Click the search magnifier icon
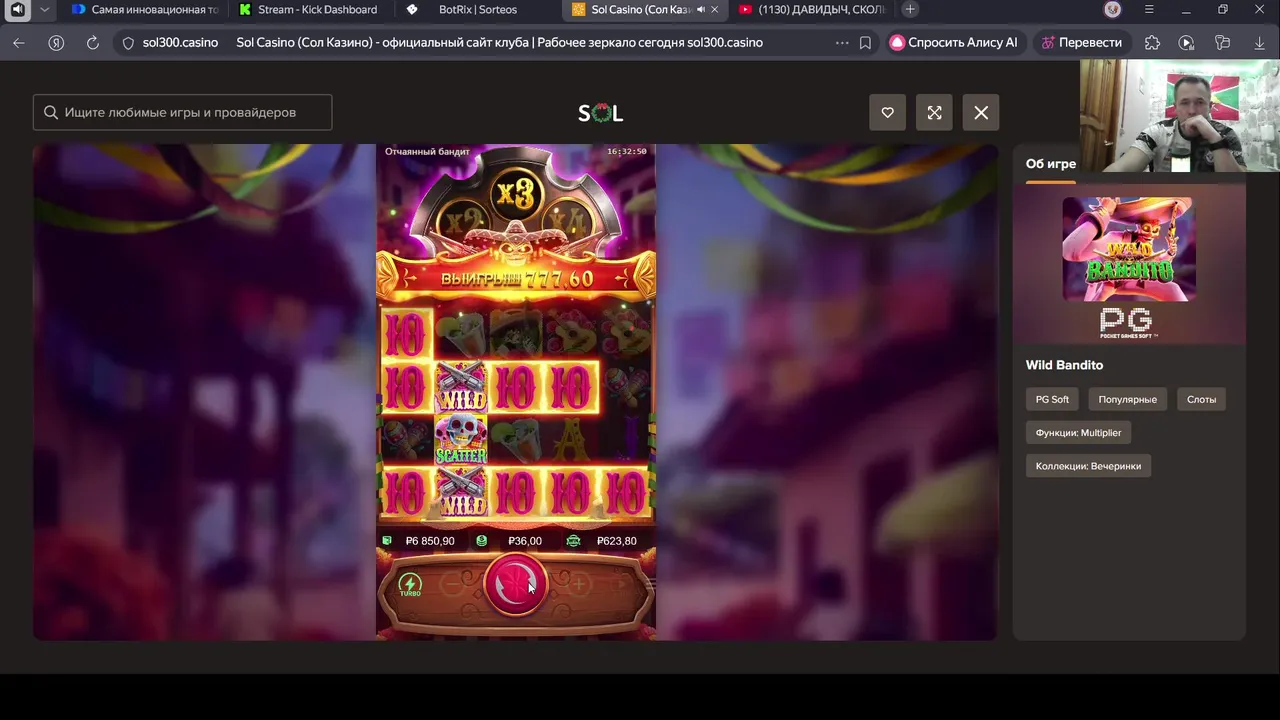 (50, 113)
